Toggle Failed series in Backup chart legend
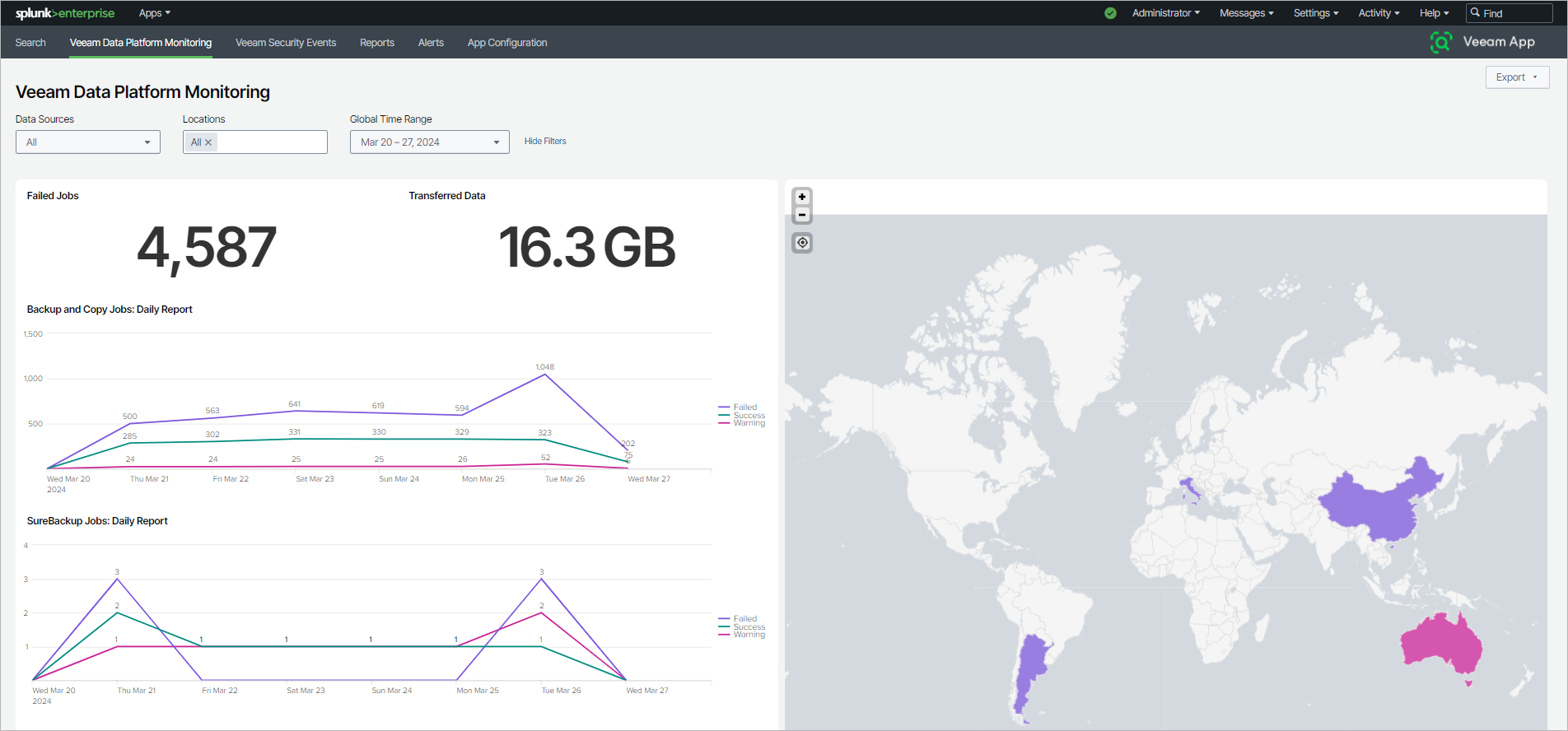 point(744,407)
